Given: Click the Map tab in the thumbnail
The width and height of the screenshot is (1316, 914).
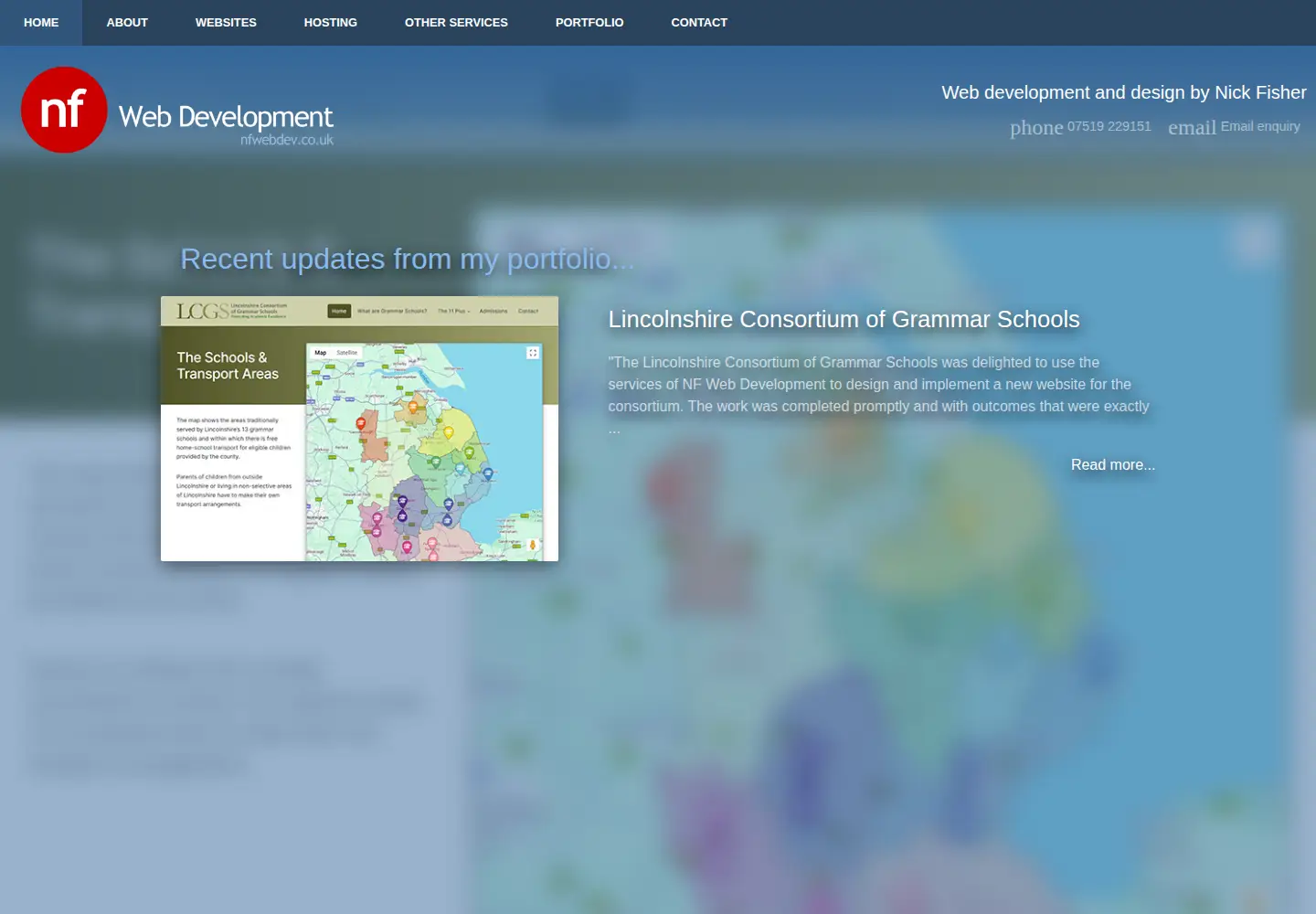Looking at the screenshot, I should 321,353.
